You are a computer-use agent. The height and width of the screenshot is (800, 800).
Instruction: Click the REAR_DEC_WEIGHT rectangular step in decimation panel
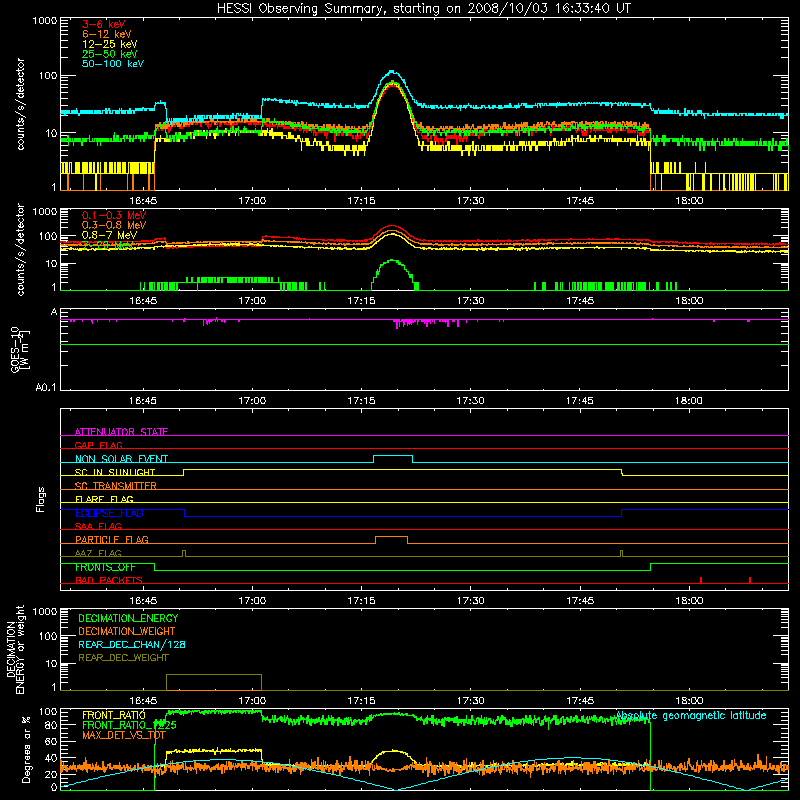(x=214, y=682)
